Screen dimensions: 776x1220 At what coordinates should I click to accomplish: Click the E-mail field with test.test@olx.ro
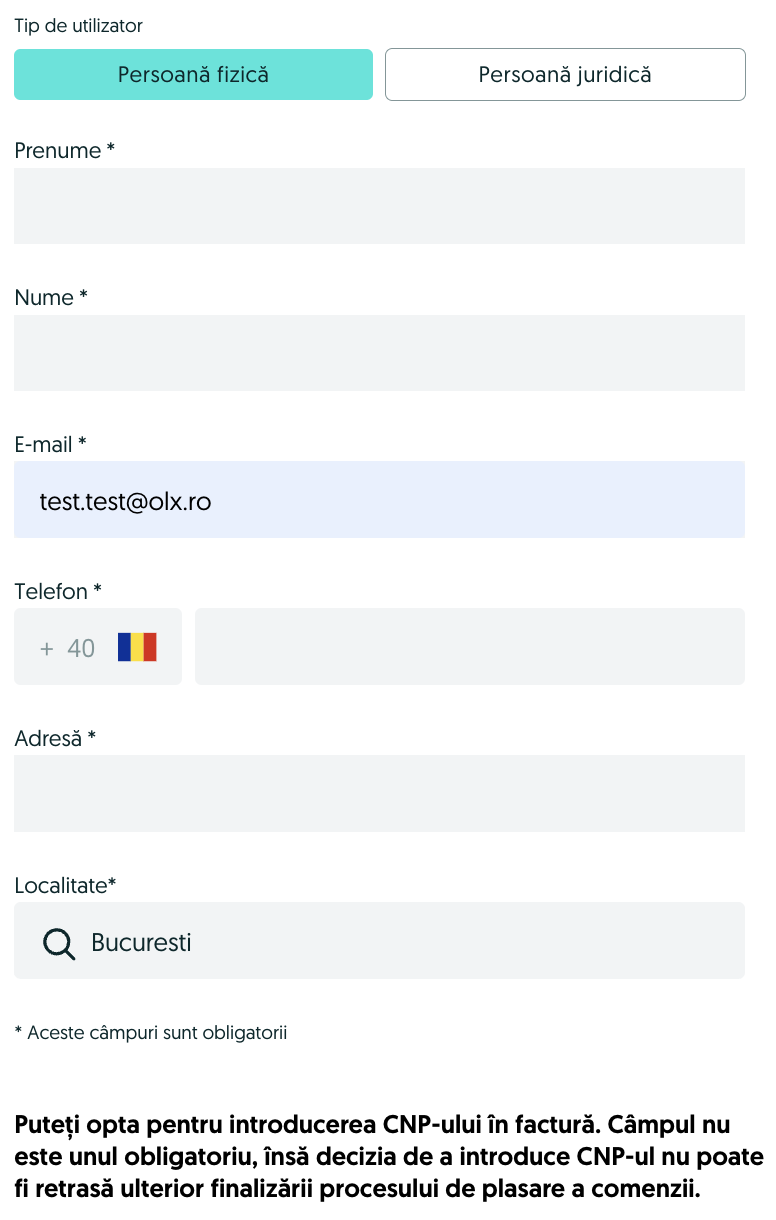tap(379, 500)
